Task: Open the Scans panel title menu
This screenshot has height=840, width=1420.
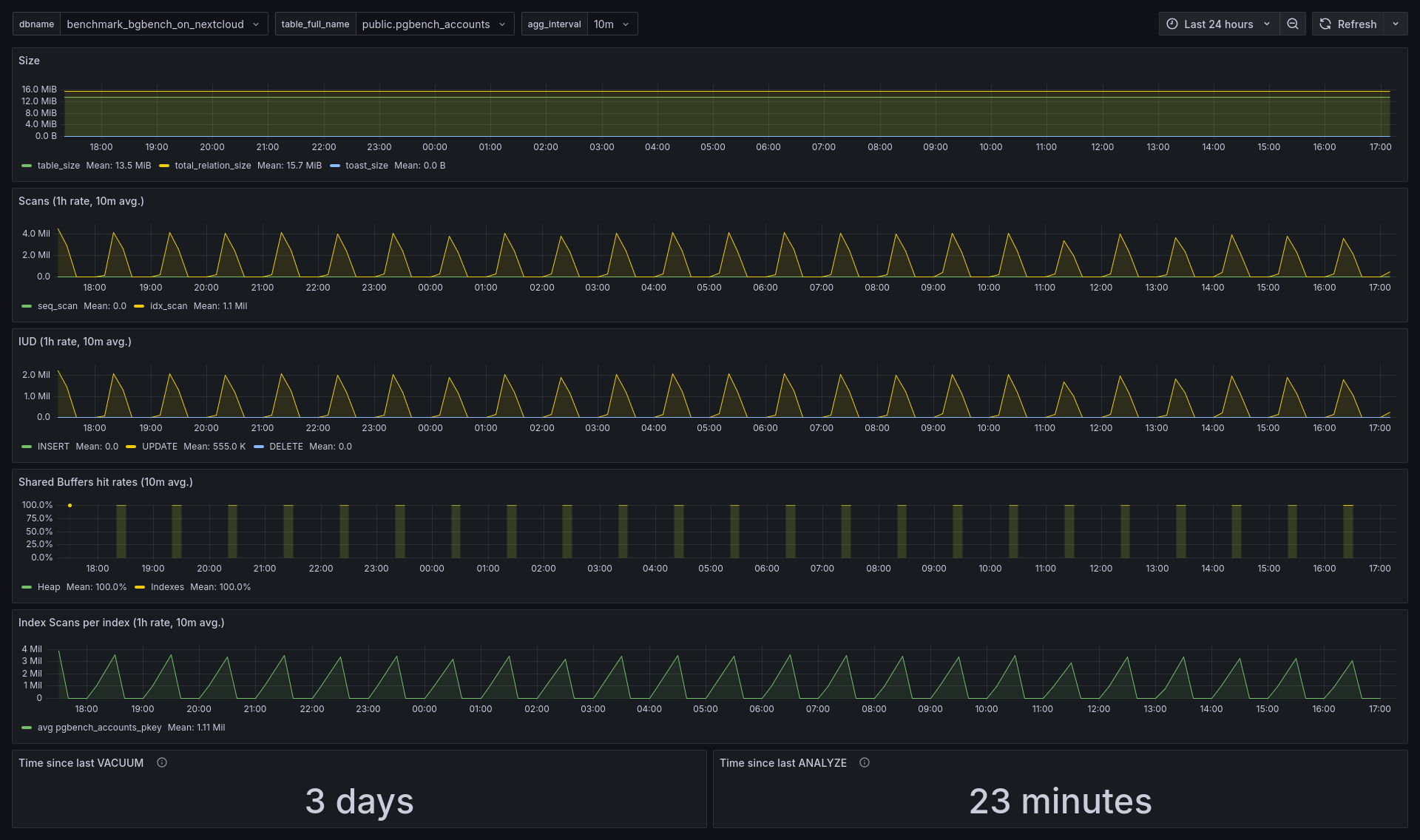Action: click(81, 201)
